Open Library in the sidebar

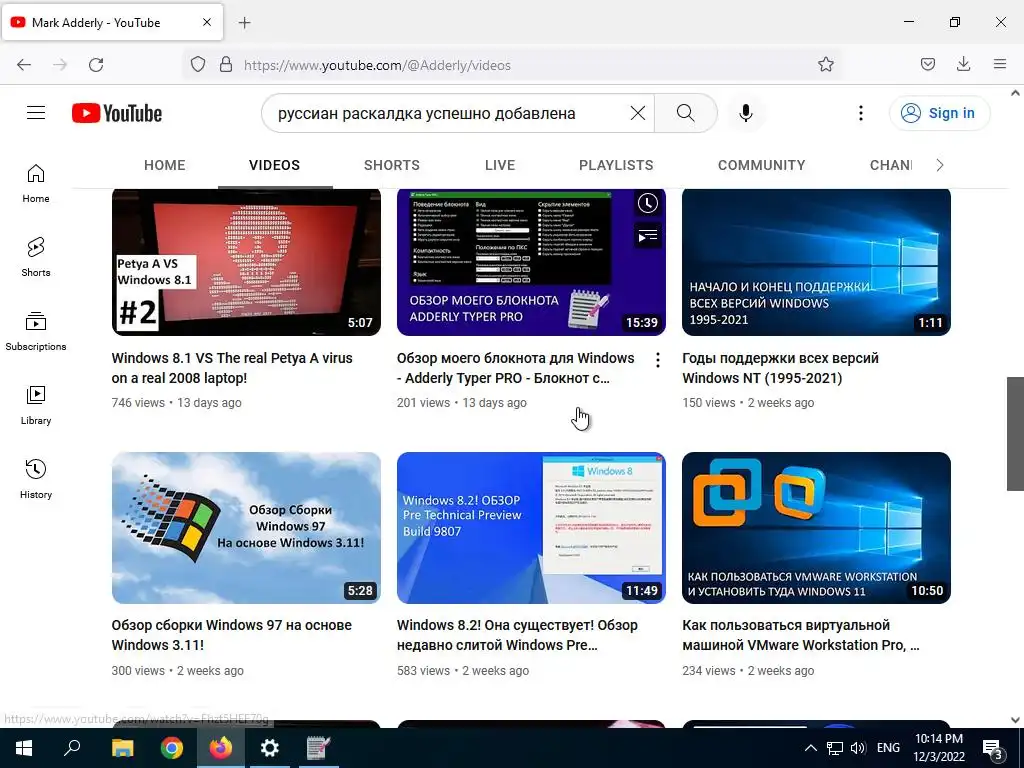click(x=36, y=406)
